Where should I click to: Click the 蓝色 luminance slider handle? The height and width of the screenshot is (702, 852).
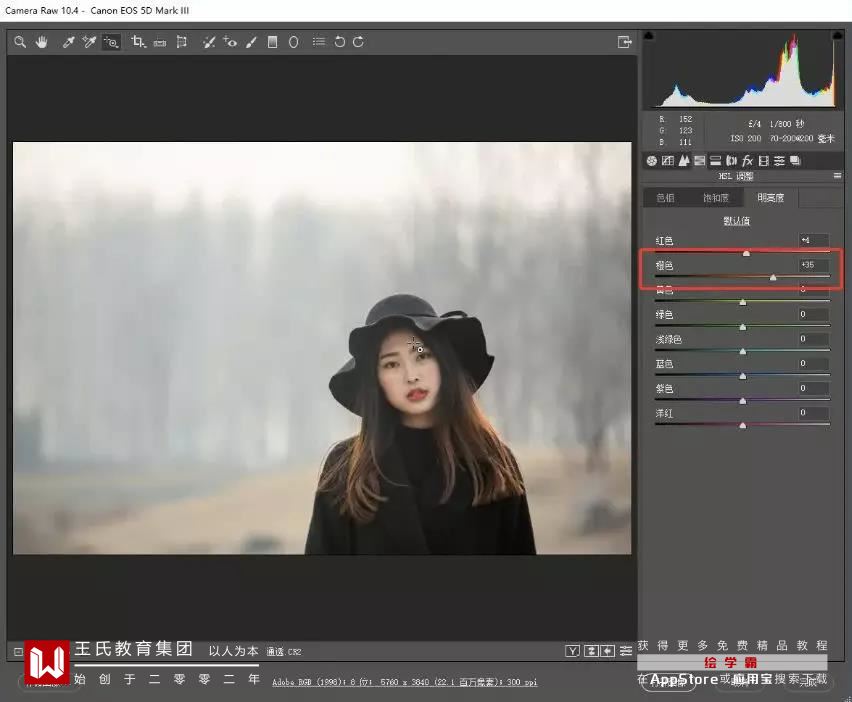point(743,376)
